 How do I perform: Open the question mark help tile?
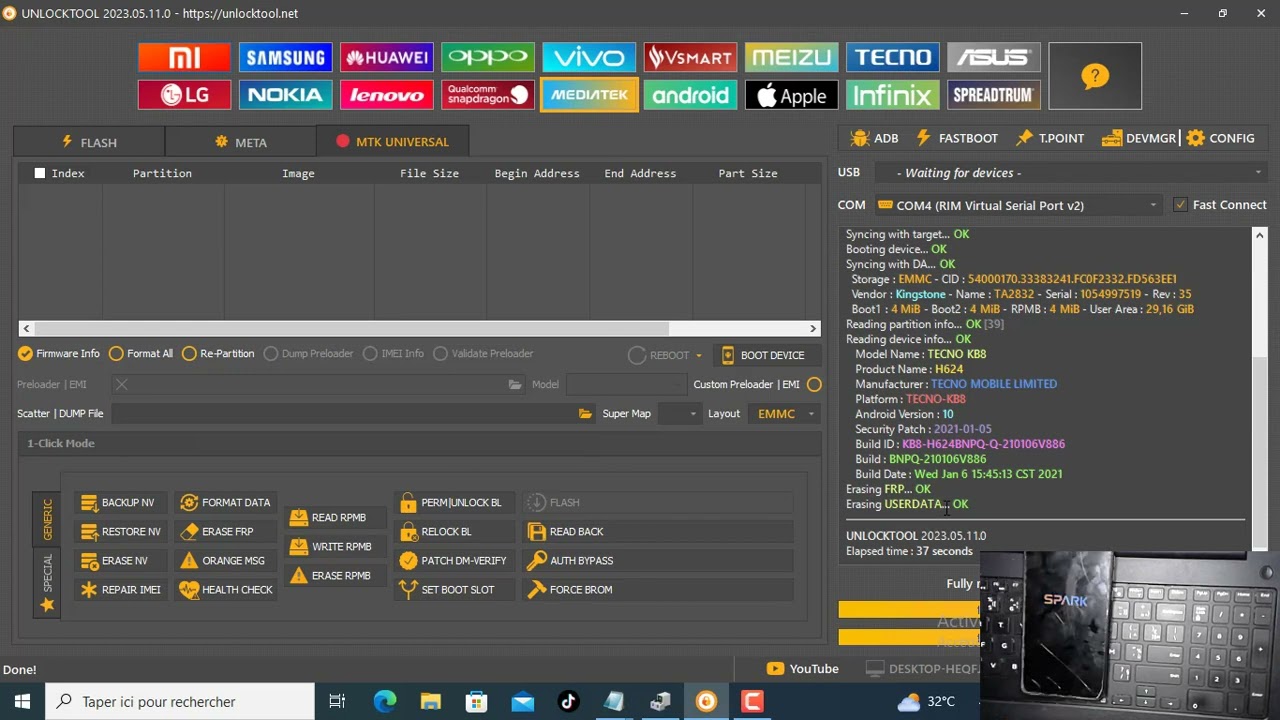tap(1095, 76)
